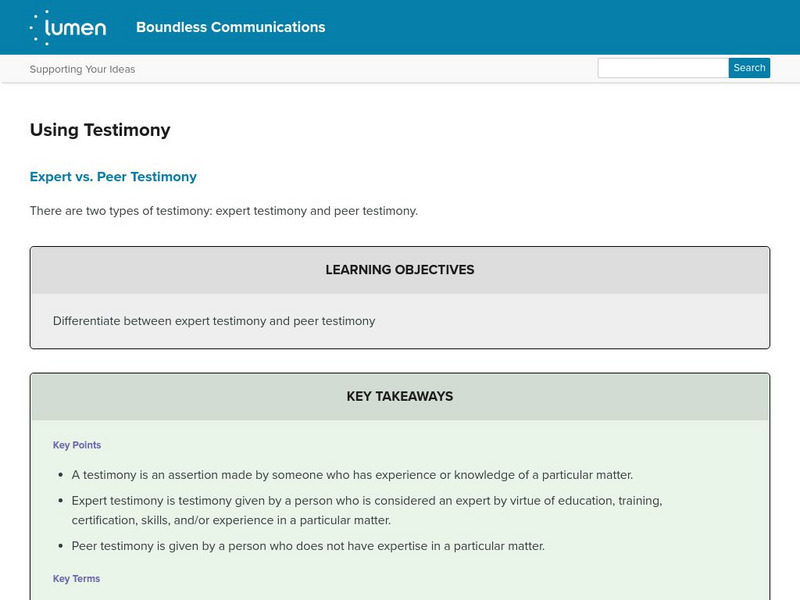Viewport: 800px width, 600px height.
Task: Click the Lumen logo in the header
Action: click(68, 27)
